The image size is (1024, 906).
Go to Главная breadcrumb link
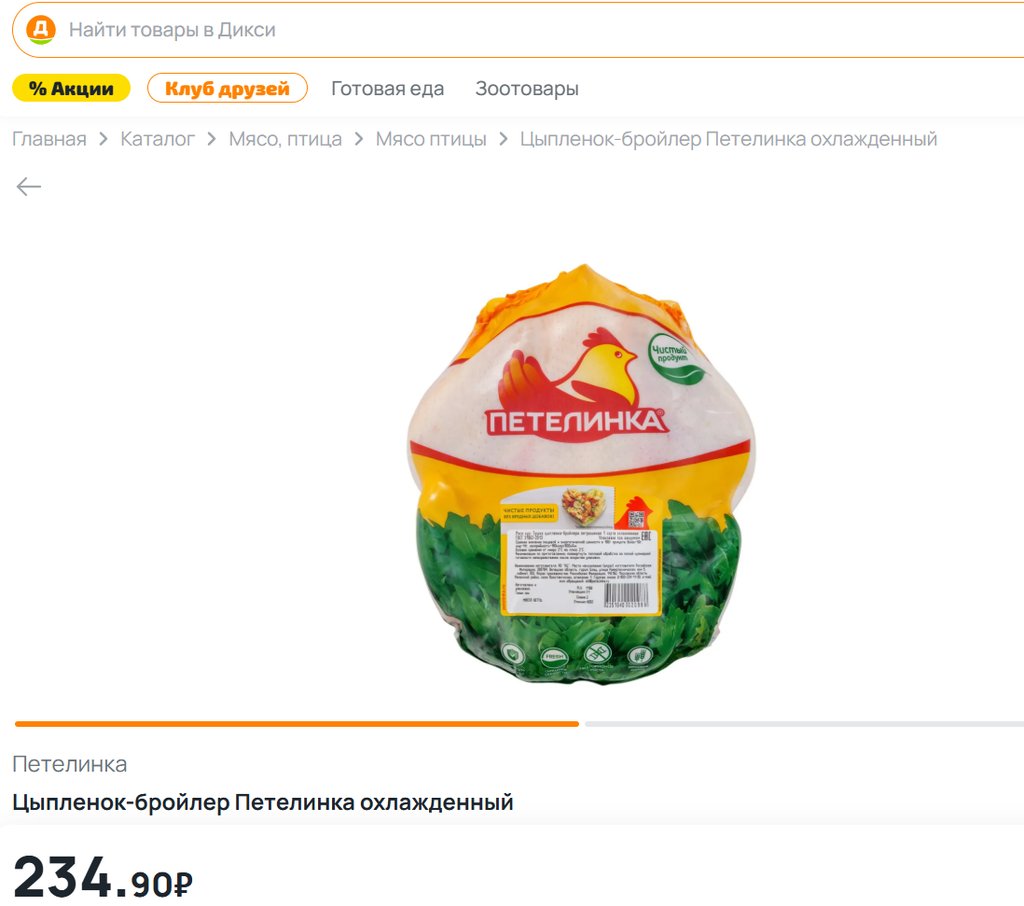(x=50, y=139)
